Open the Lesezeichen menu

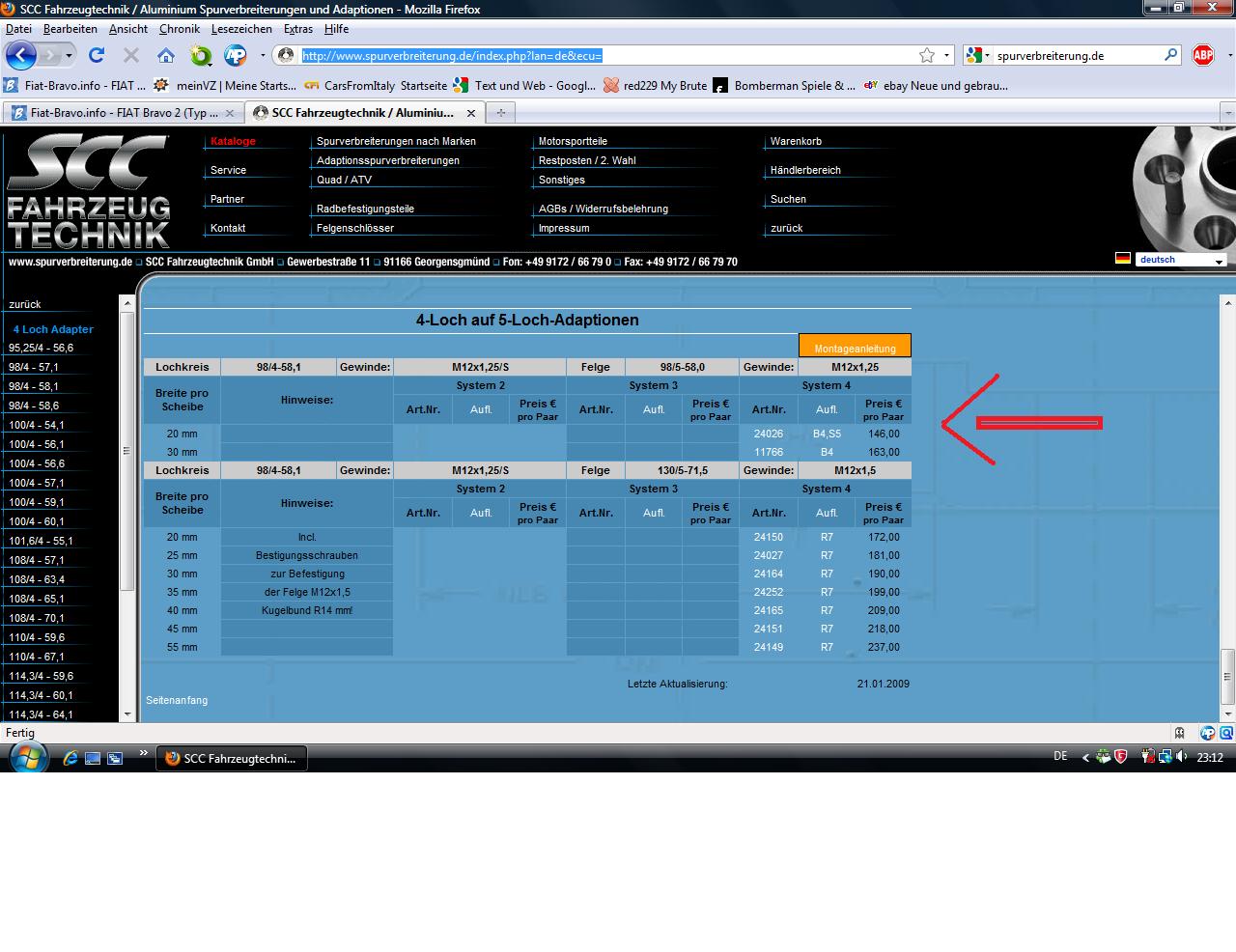(x=241, y=29)
